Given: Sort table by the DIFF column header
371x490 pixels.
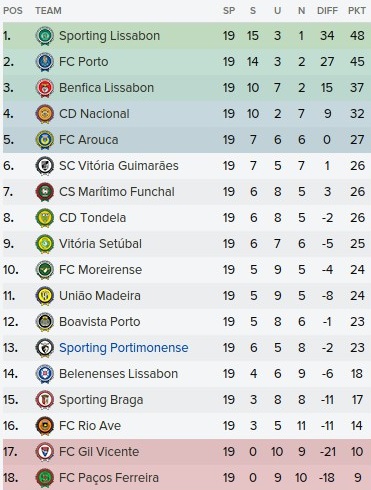Looking at the screenshot, I should point(327,11).
